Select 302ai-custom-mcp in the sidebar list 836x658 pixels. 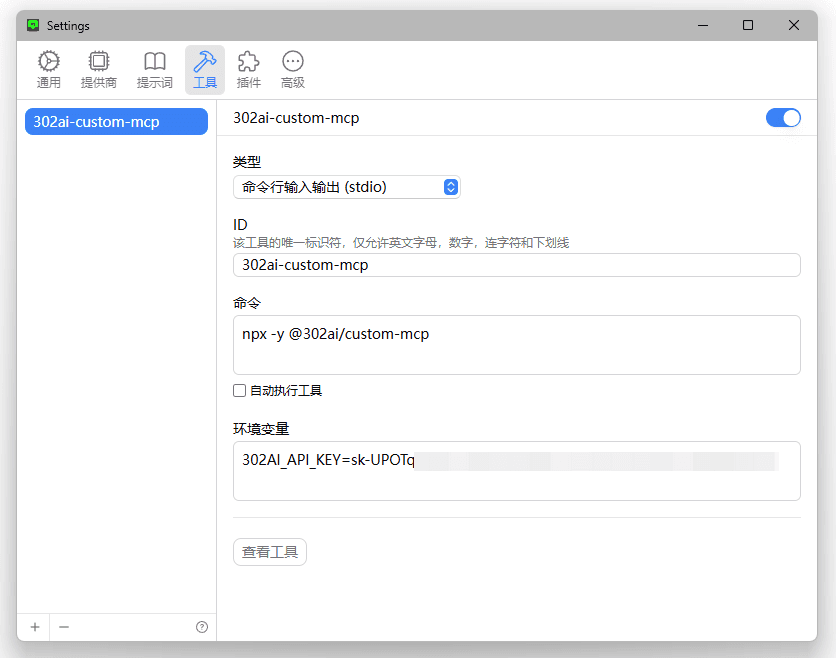[116, 122]
